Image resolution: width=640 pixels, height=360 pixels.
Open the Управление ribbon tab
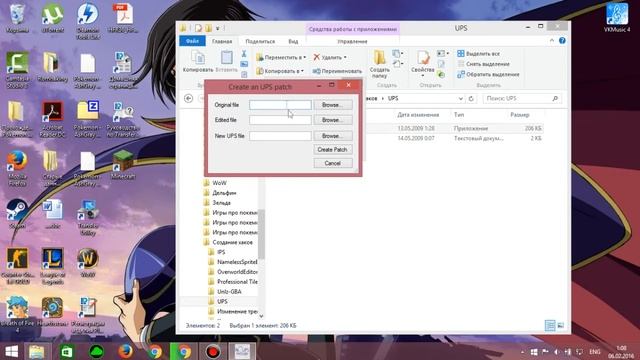point(352,41)
